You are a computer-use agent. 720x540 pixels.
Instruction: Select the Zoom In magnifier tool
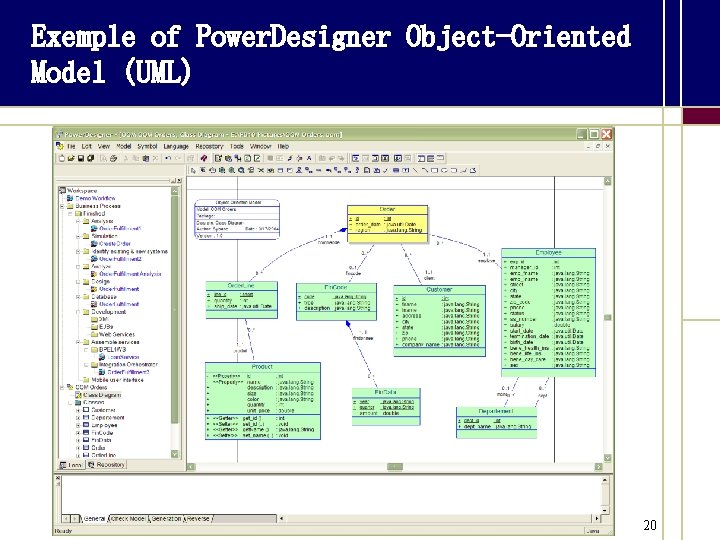tap(222, 170)
